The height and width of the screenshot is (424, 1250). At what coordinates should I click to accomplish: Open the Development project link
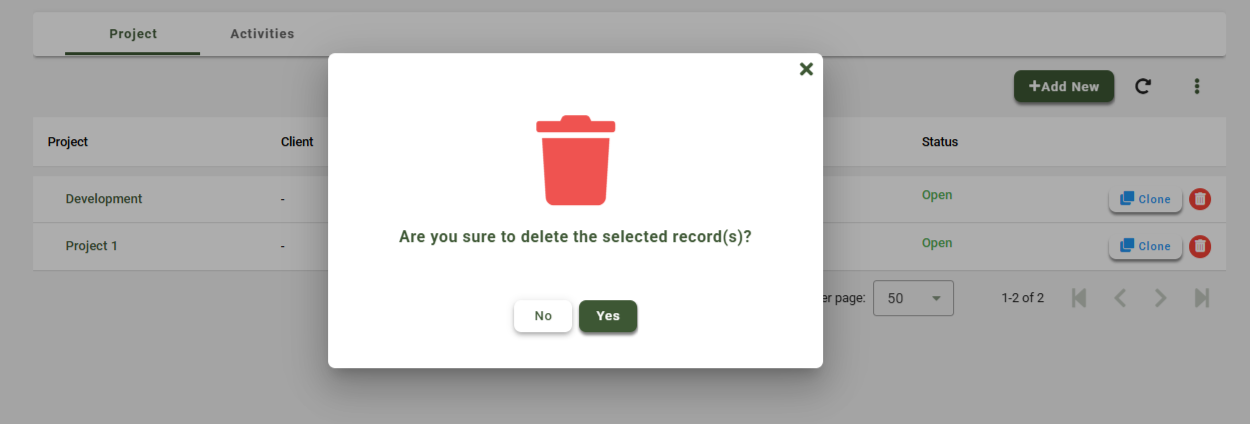pos(104,199)
